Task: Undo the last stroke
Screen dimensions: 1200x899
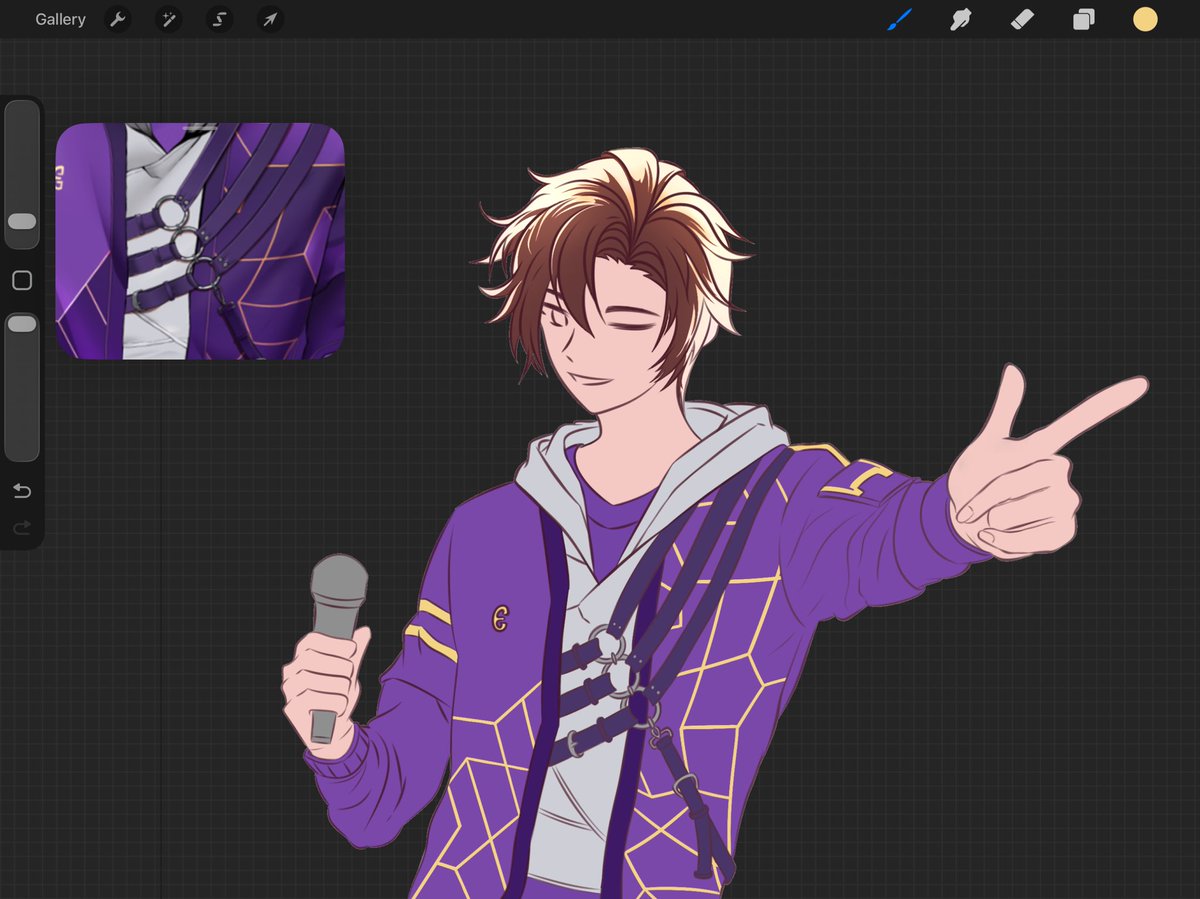Action: (x=22, y=491)
